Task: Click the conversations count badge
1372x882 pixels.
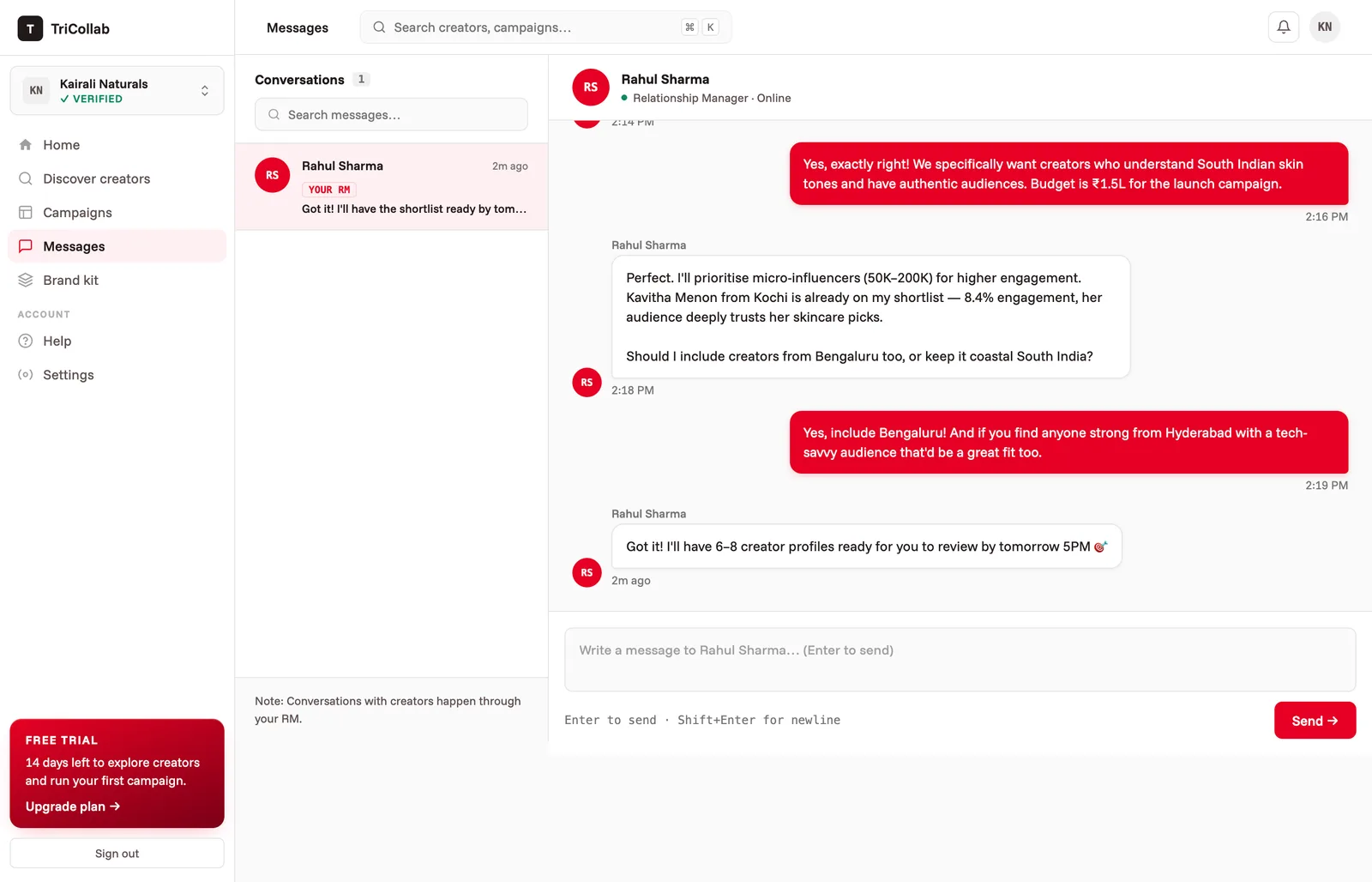Action: (361, 79)
